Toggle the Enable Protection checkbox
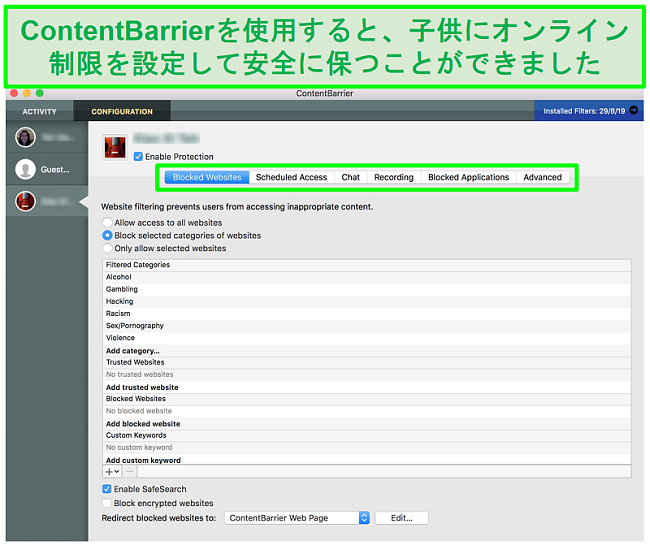This screenshot has width=650, height=545. coord(138,157)
